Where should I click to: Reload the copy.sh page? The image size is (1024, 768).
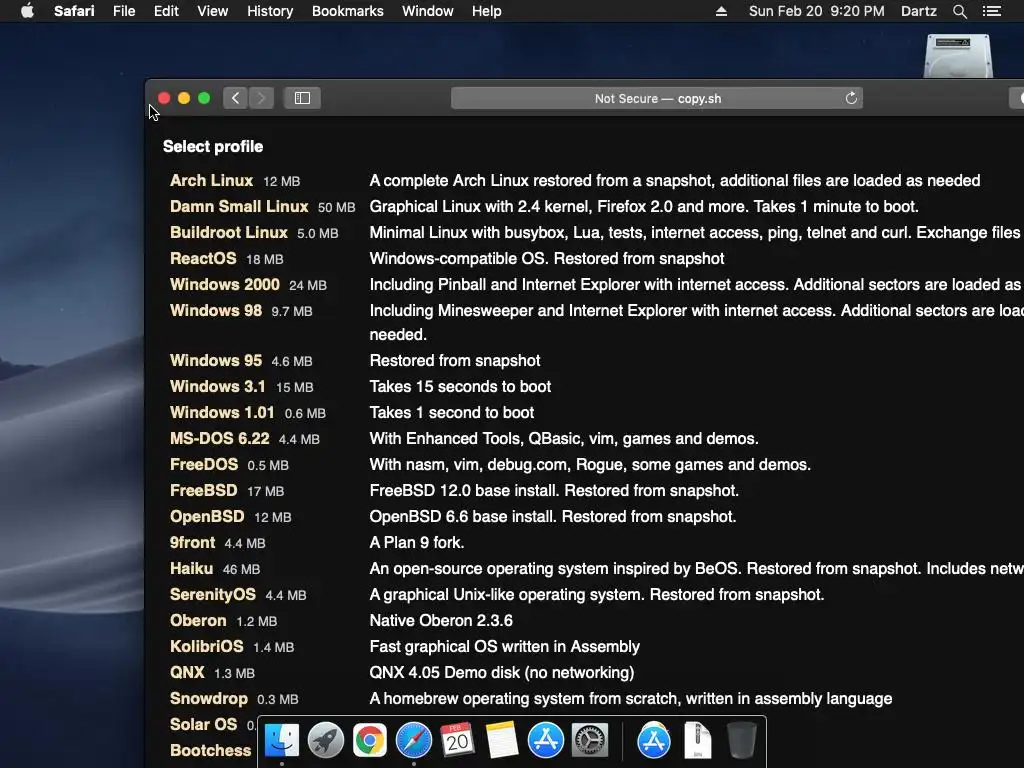pos(851,98)
